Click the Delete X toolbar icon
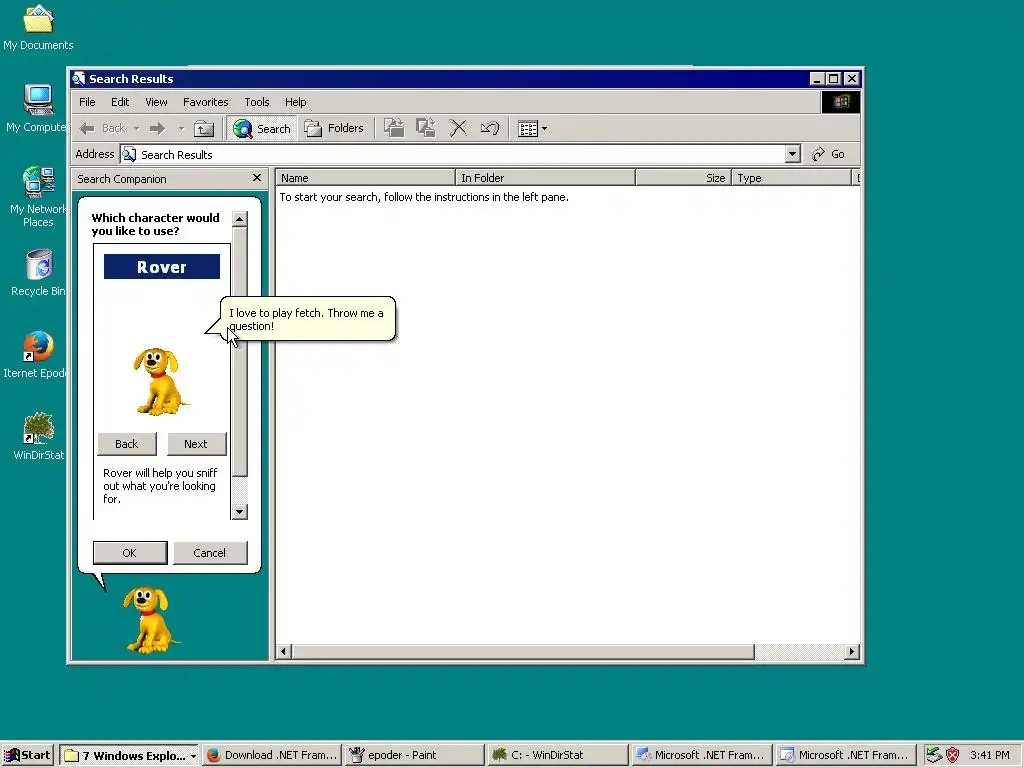Screen dimensions: 1024x768 [458, 128]
